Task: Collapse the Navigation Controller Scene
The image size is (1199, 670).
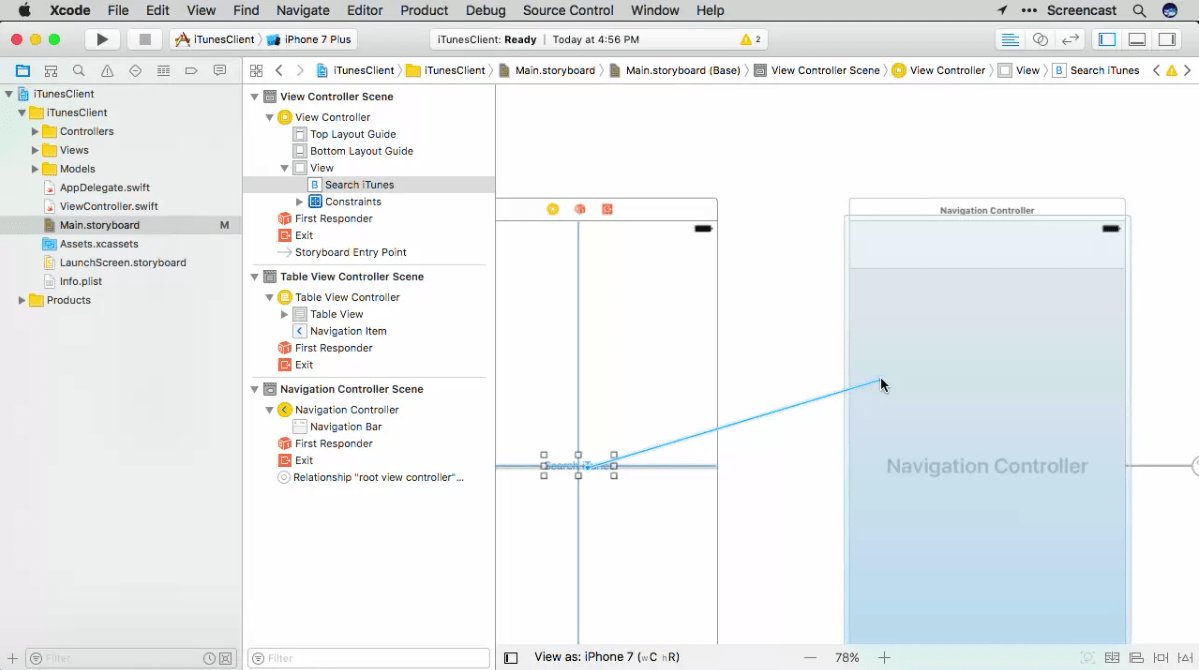Action: [x=255, y=389]
